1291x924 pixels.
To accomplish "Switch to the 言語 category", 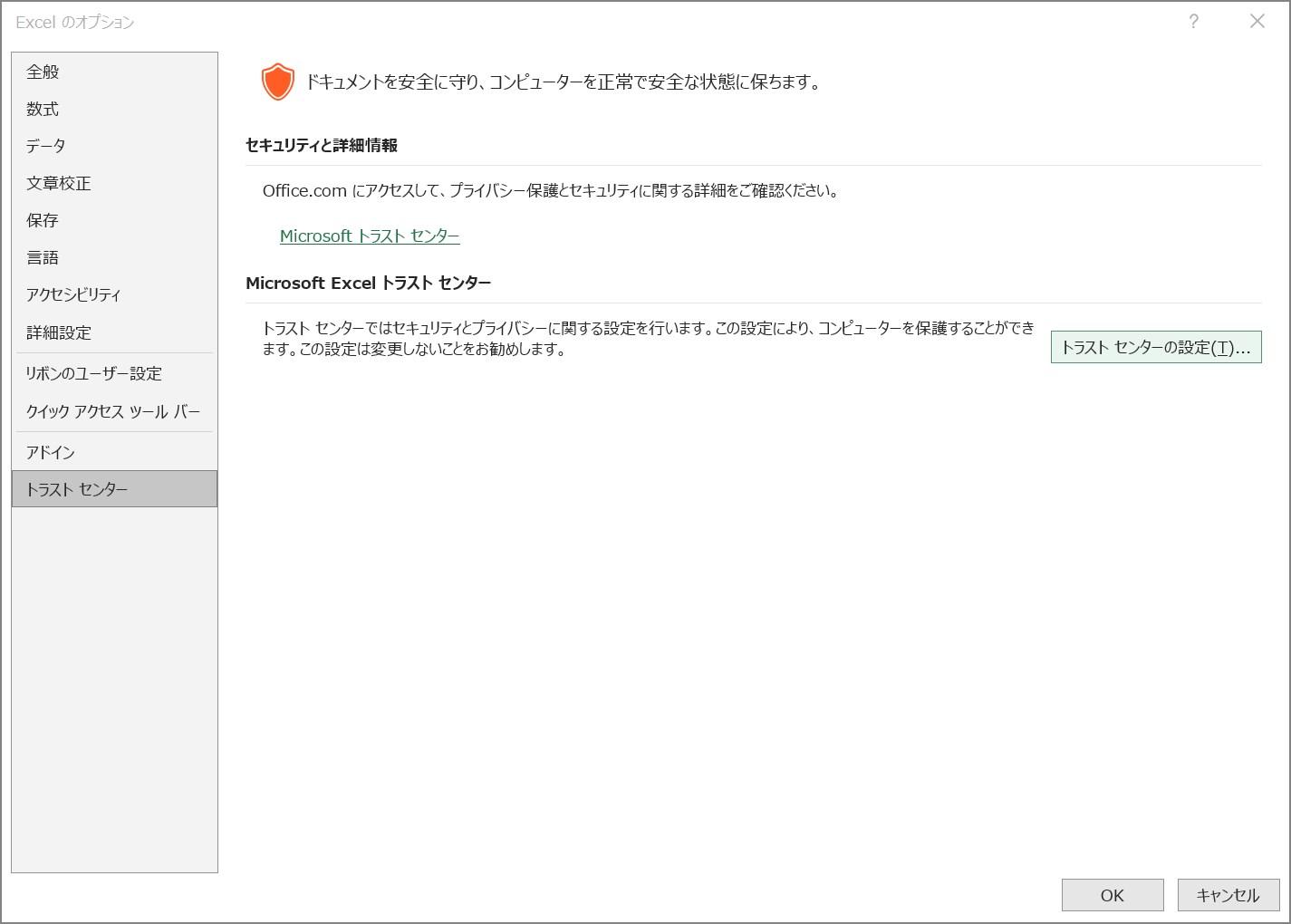I will [42, 257].
